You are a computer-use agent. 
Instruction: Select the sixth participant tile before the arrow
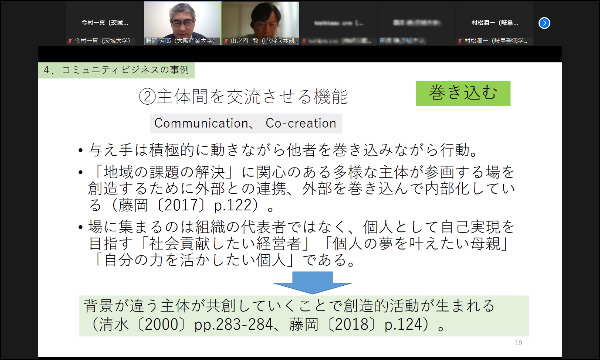tap(494, 23)
